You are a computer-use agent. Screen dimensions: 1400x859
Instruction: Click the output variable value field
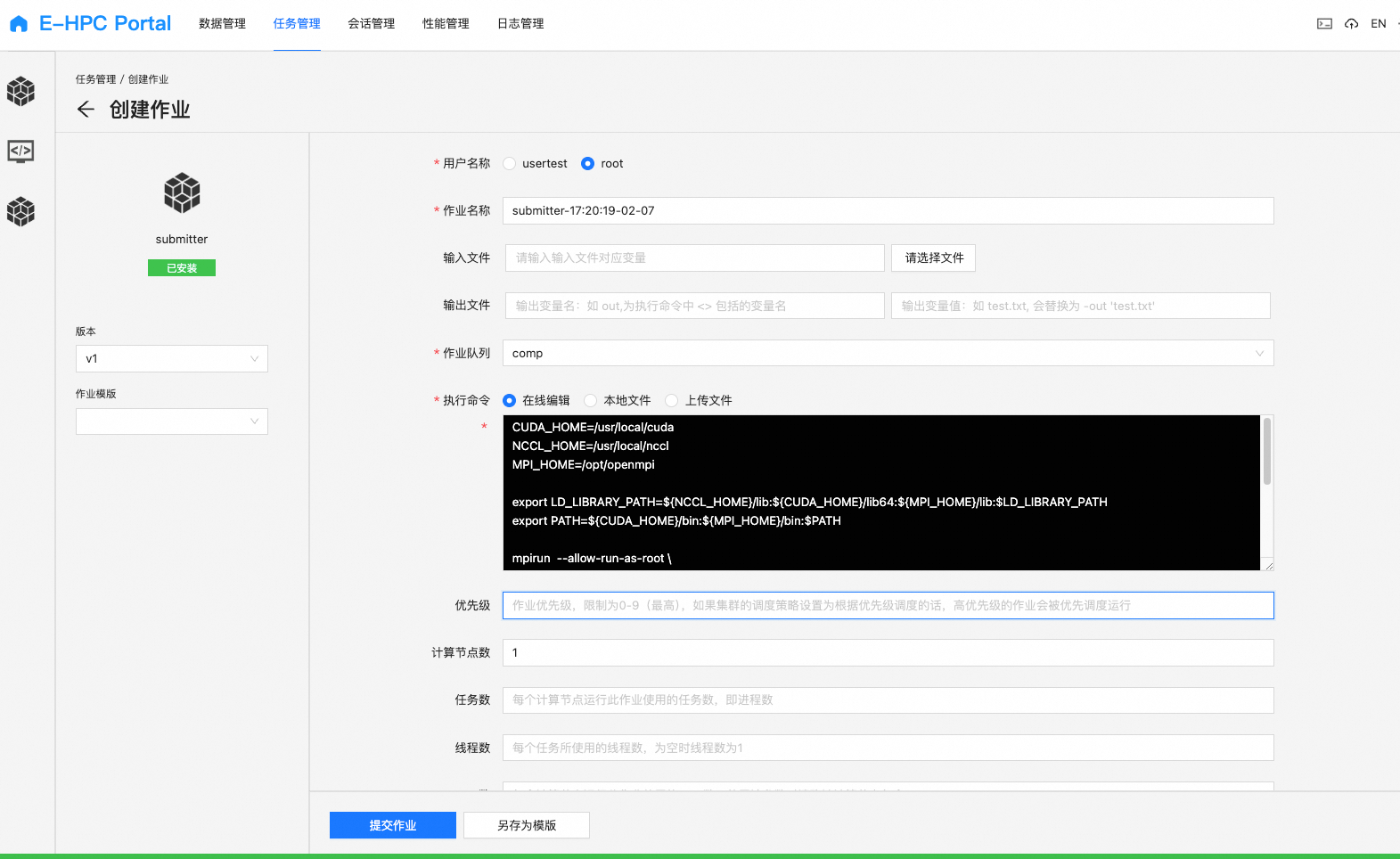click(1081, 306)
